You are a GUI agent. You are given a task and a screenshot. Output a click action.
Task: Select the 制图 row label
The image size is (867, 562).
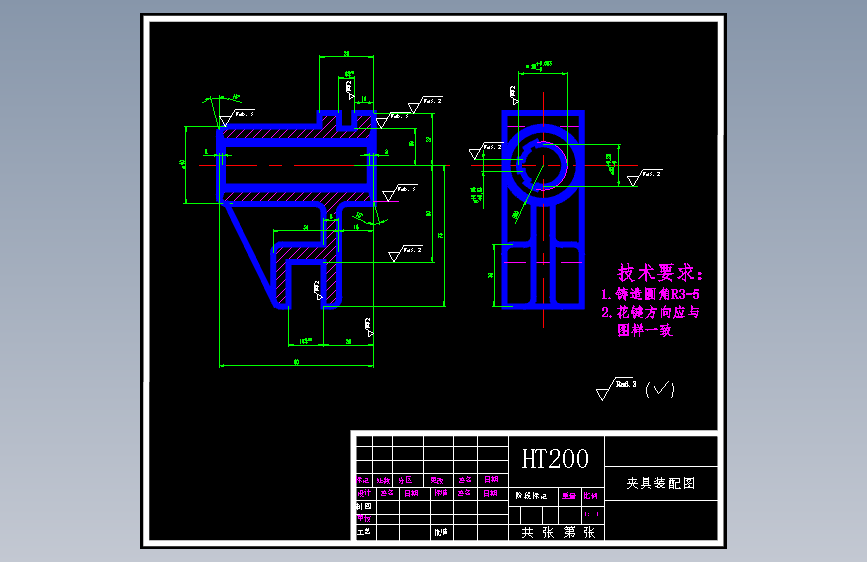[x=364, y=506]
